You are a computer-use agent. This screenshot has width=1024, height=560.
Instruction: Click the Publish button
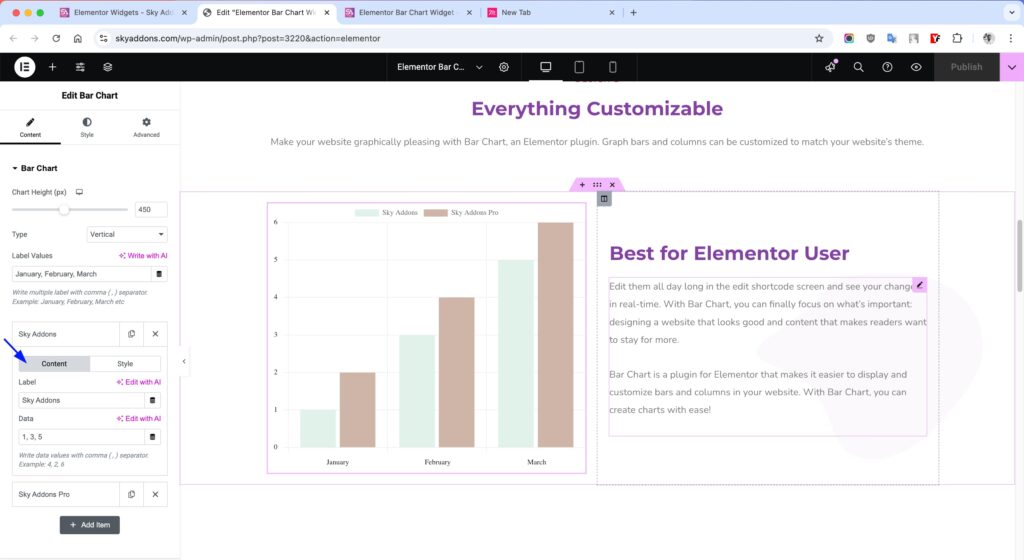pos(966,67)
